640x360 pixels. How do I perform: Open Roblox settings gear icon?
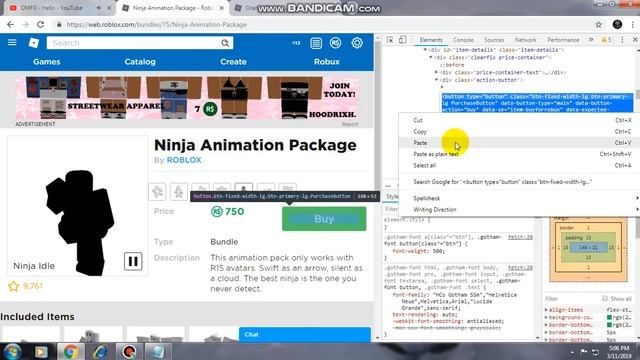(x=357, y=43)
